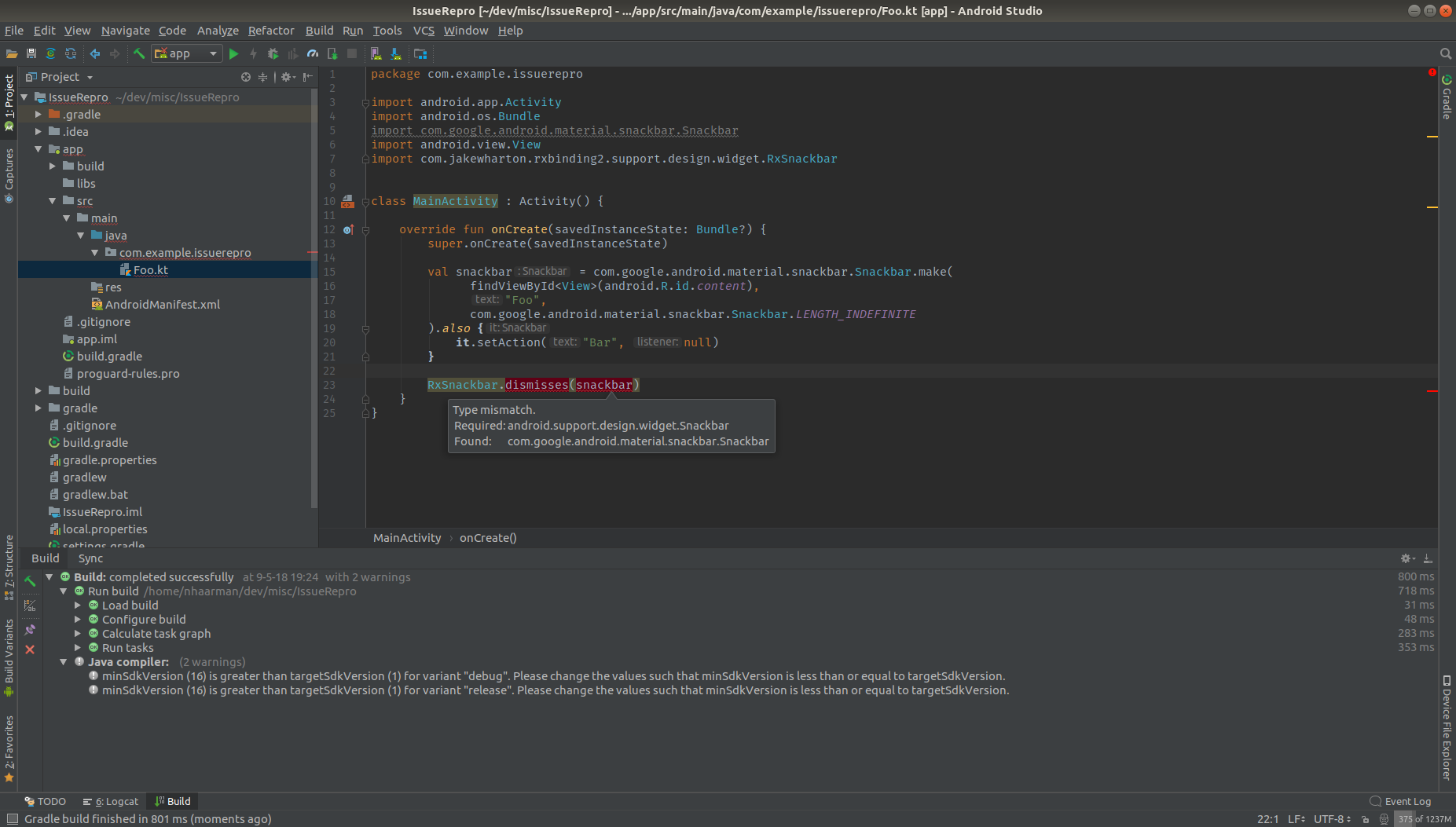Open the Refactor menu
1456x827 pixels.
click(x=270, y=31)
